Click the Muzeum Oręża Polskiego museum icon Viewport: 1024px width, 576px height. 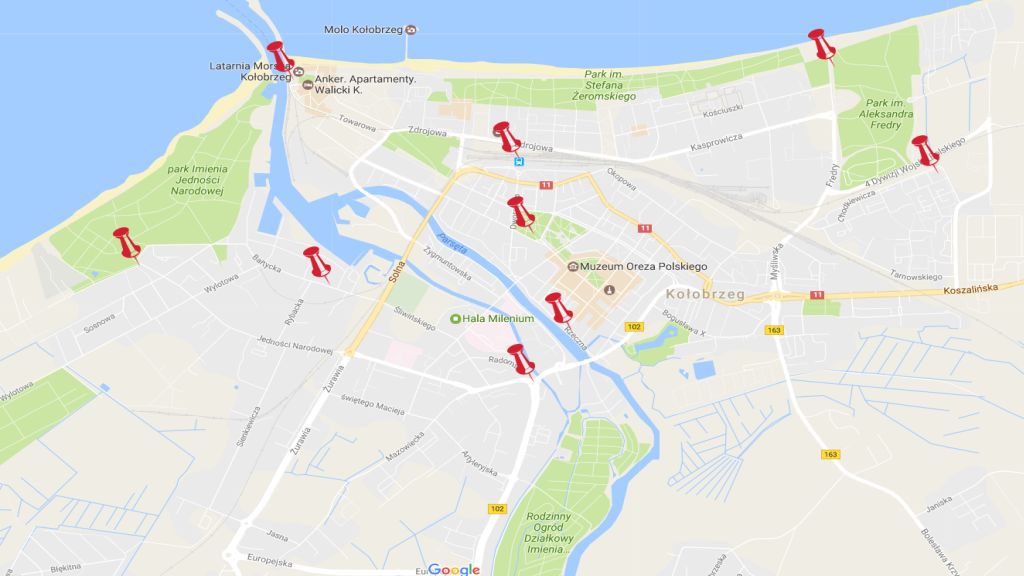tap(573, 266)
